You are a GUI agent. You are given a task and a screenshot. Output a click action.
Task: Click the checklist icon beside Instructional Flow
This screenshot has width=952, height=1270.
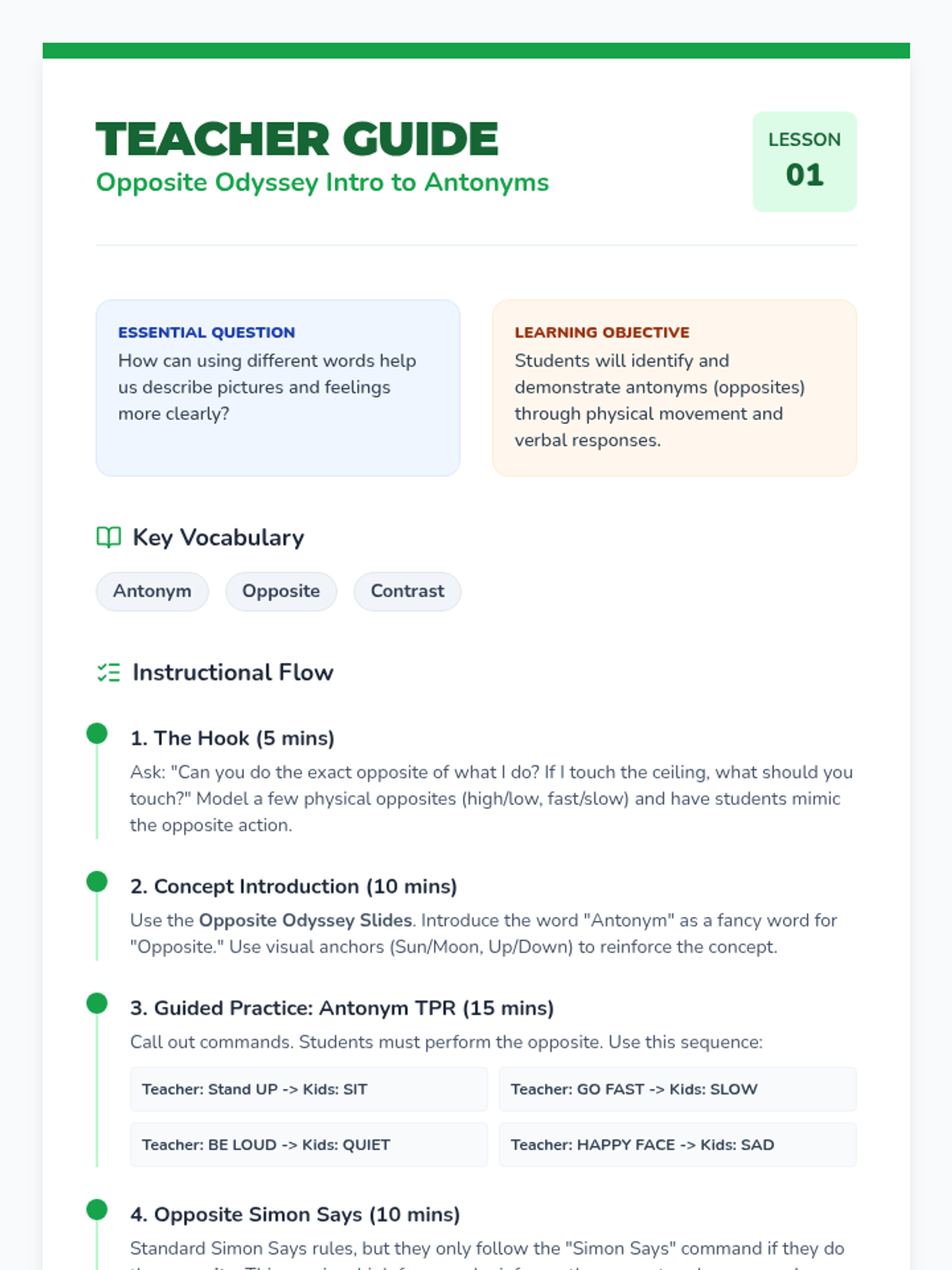[108, 673]
